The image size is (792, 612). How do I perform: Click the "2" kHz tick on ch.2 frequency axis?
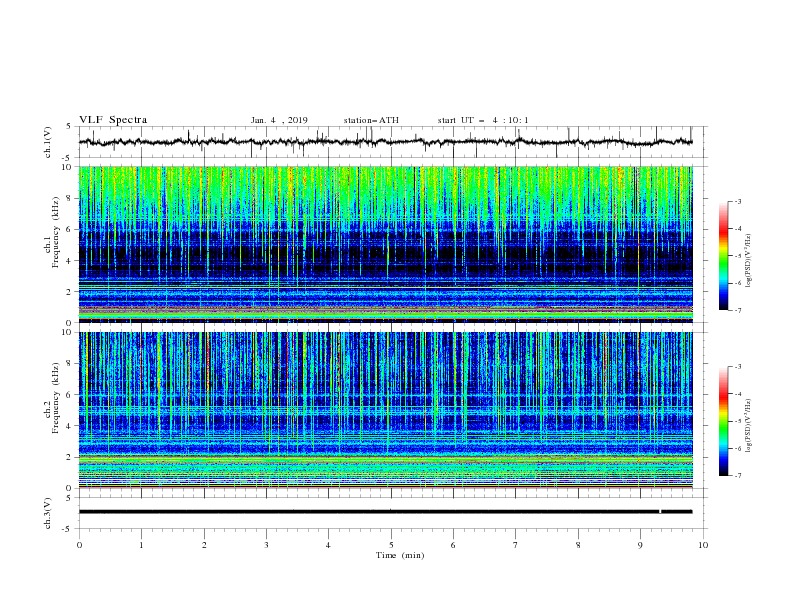point(69,457)
